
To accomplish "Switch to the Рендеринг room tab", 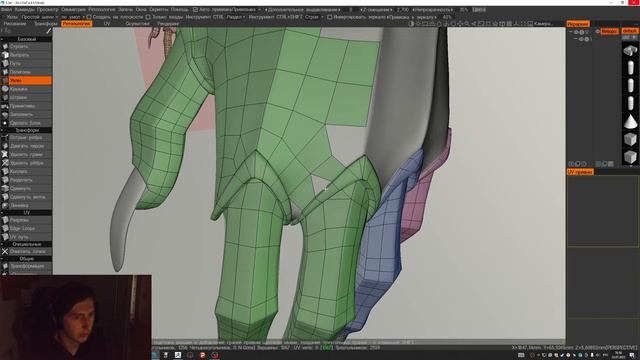I will point(168,24).
